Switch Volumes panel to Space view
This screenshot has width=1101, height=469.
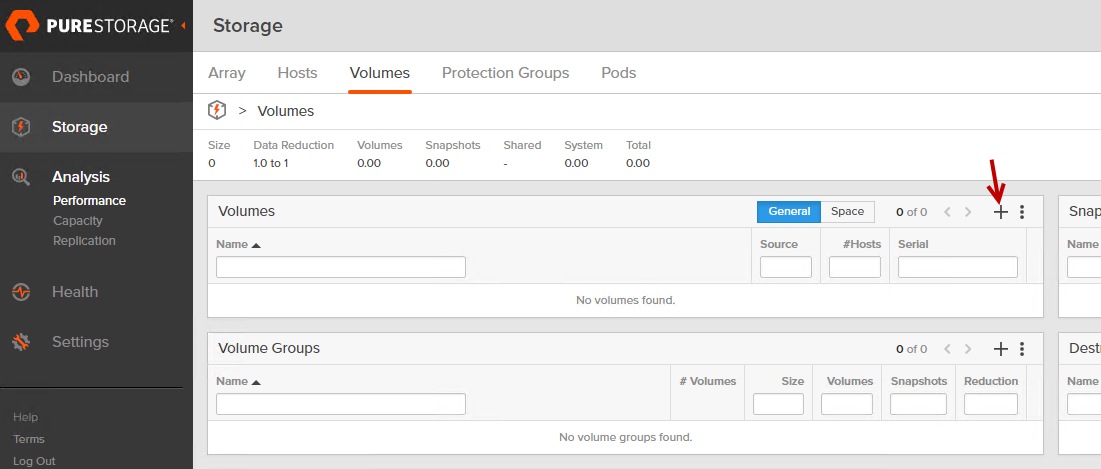tap(848, 211)
